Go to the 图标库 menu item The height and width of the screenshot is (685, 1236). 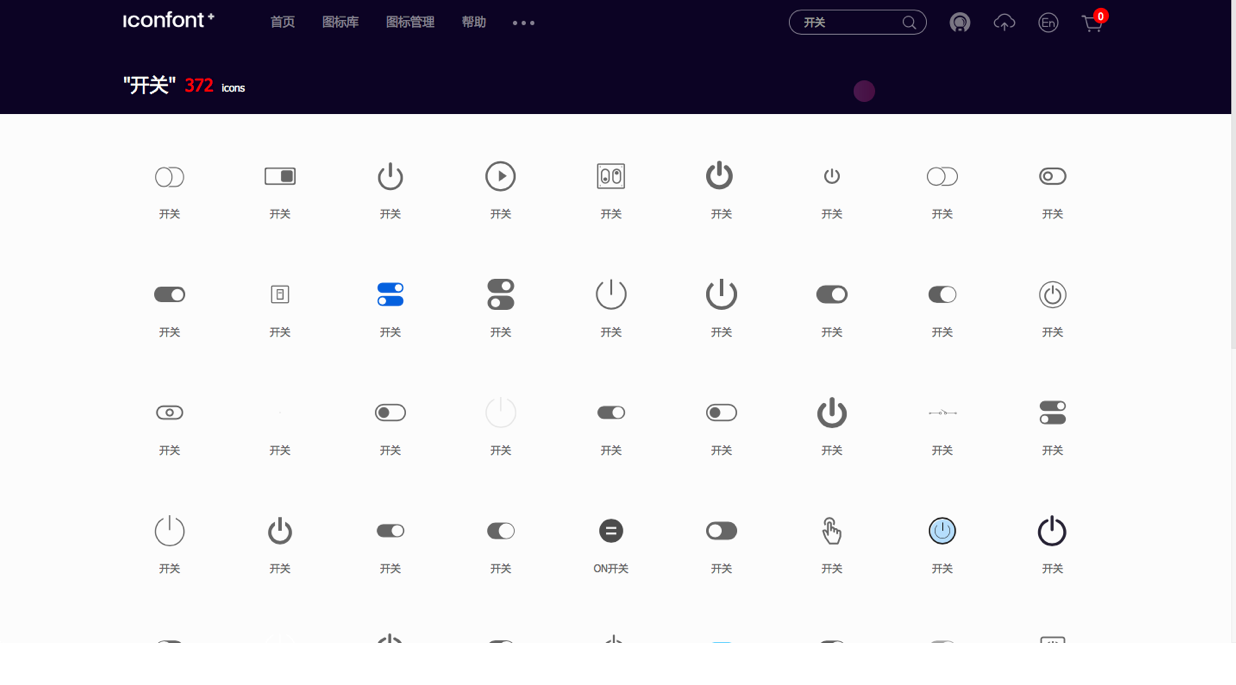coord(340,21)
